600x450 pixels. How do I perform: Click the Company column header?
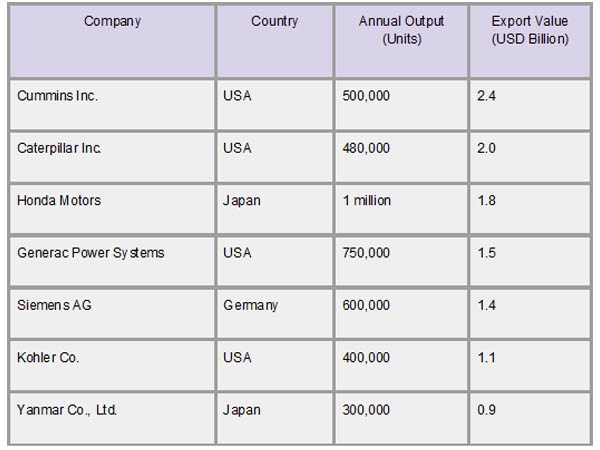pyautogui.click(x=112, y=21)
